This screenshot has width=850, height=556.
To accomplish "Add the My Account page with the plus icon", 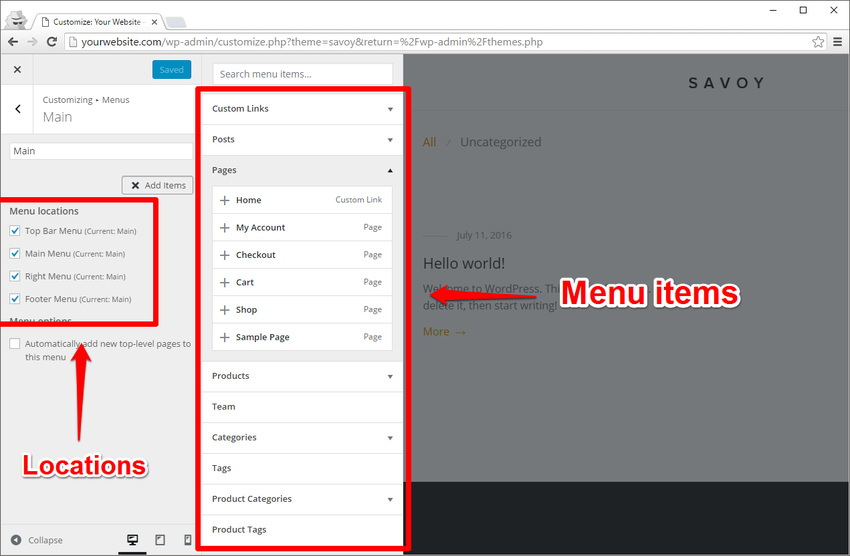I will [x=224, y=228].
